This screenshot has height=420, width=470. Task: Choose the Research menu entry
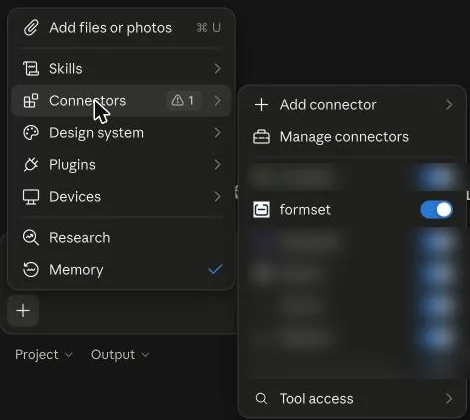pos(122,238)
